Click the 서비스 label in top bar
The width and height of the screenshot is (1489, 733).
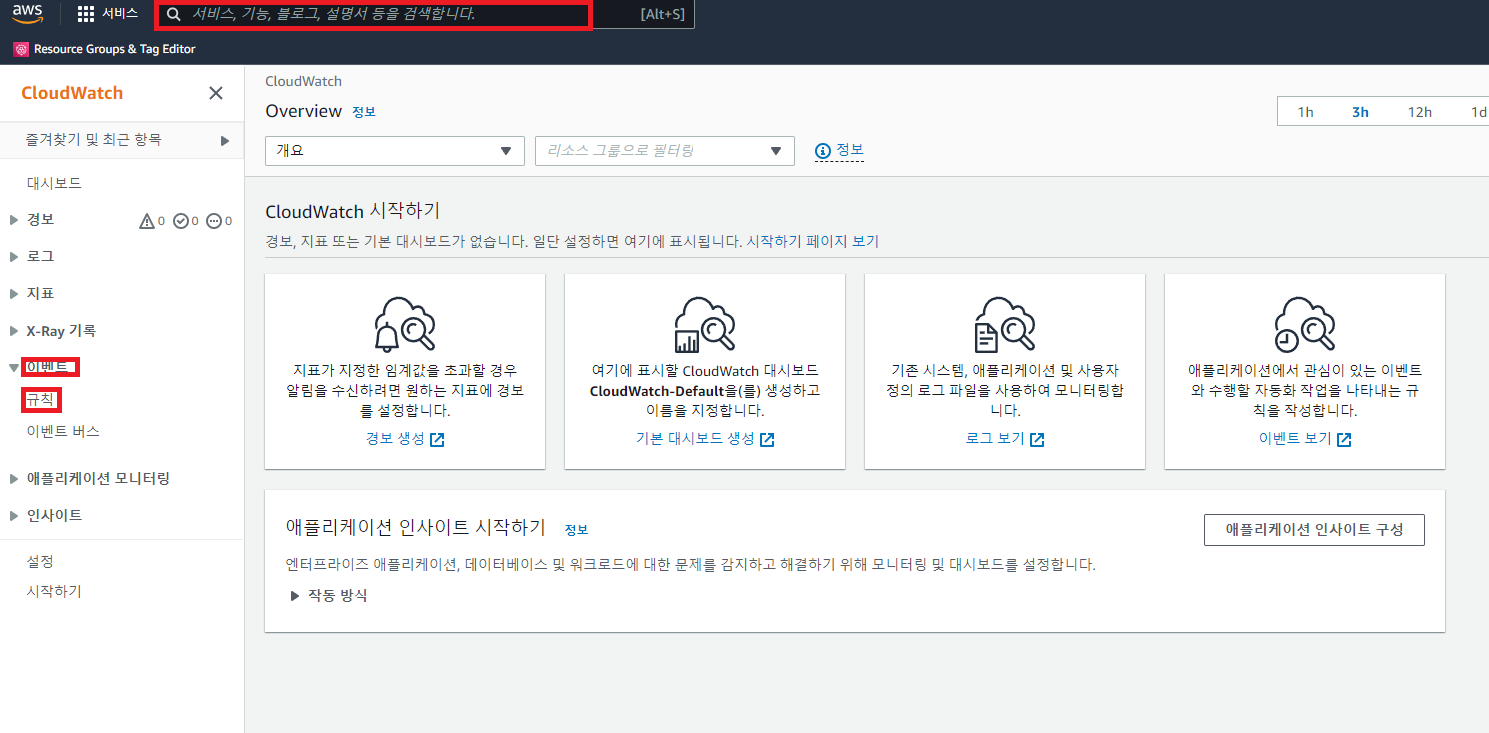tap(120, 14)
